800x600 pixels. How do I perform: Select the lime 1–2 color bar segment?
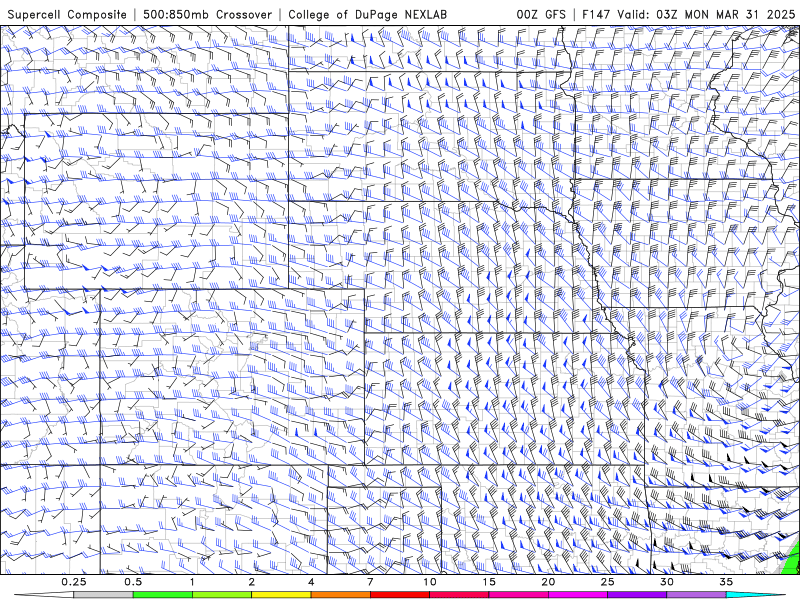(222, 594)
